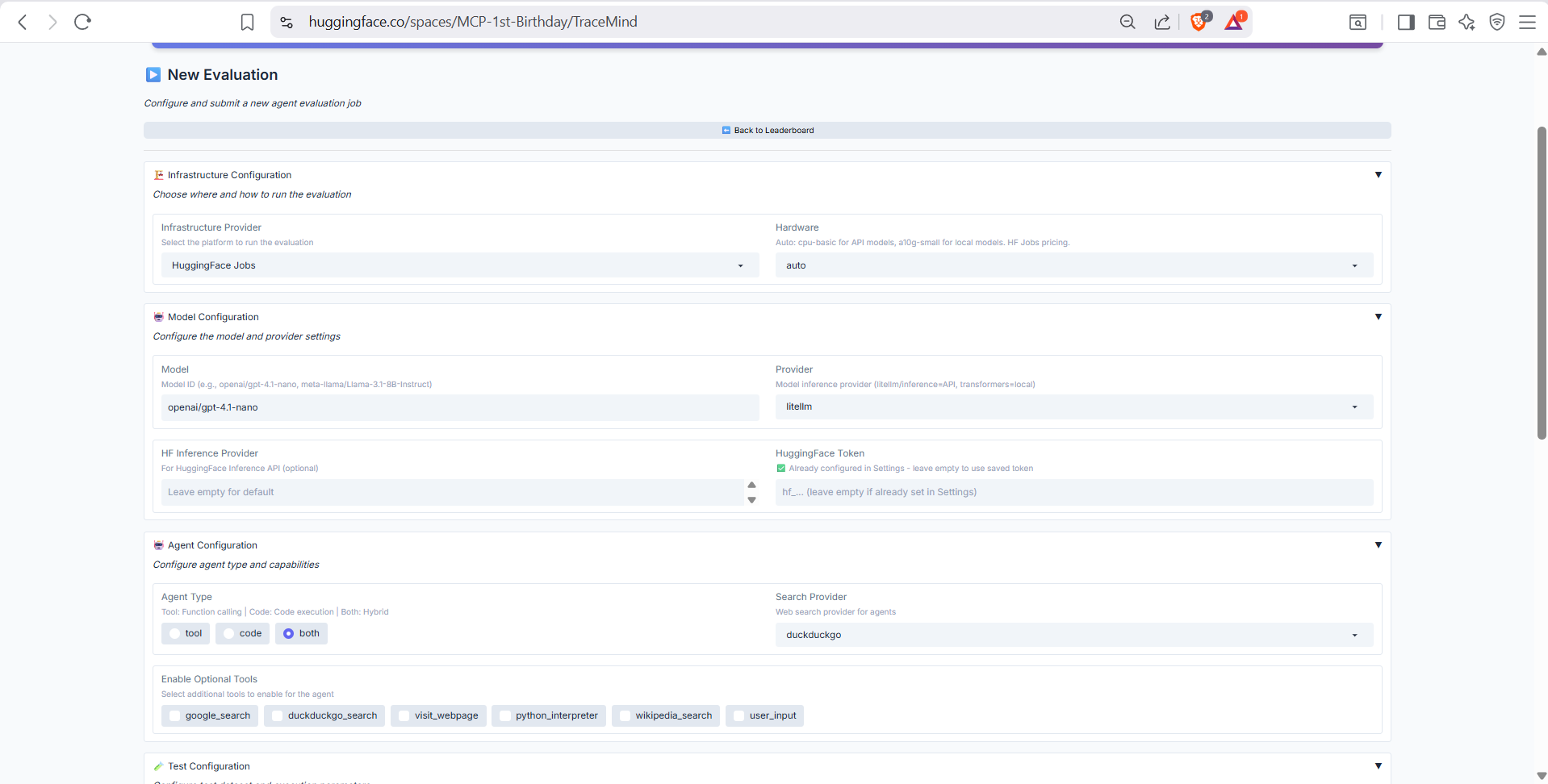Open the zoom magnifier in address bar

[x=1128, y=22]
